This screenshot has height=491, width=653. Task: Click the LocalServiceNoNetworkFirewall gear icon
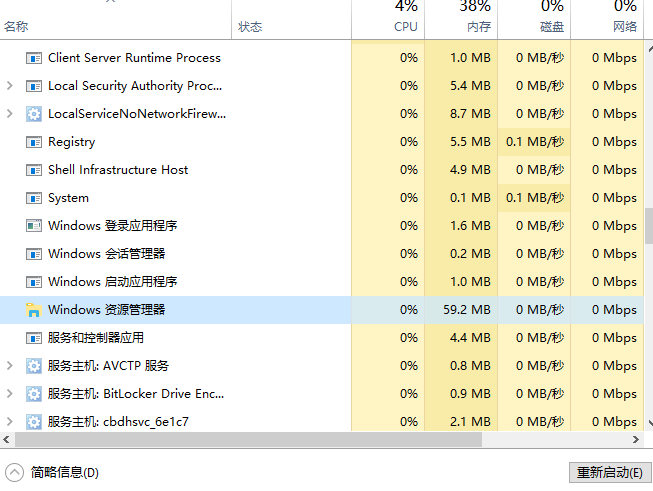click(x=34, y=114)
